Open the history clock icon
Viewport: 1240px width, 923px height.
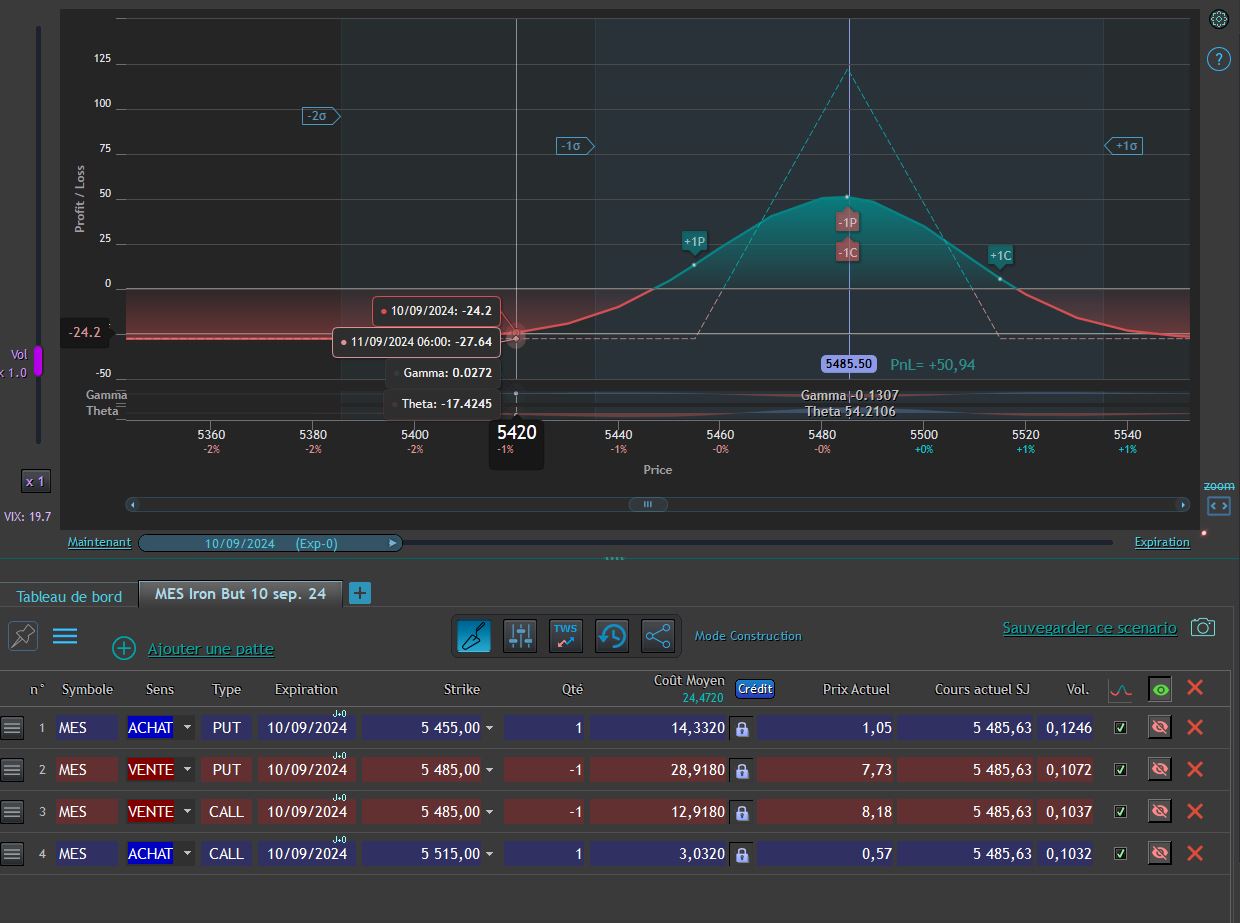coord(612,635)
